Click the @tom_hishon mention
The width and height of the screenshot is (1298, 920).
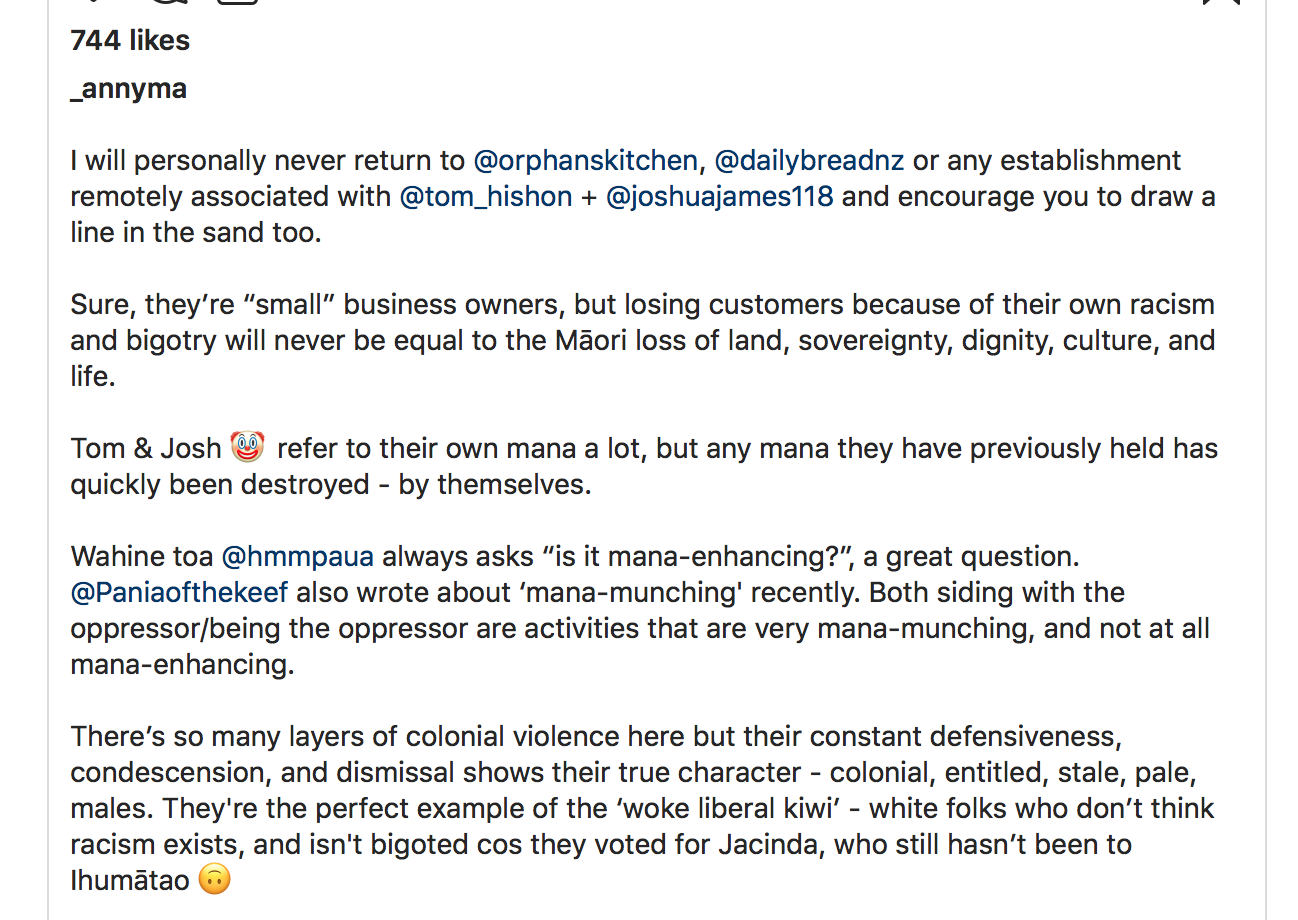[485, 197]
